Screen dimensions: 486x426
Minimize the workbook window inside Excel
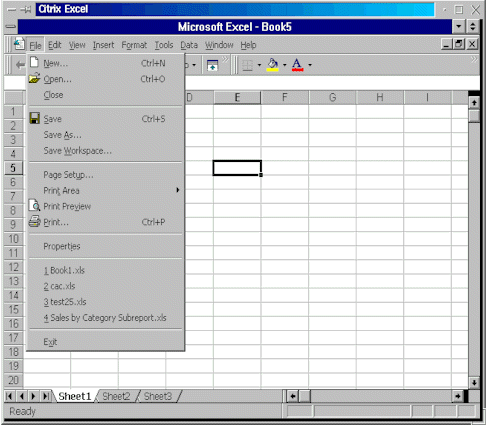[447, 44]
